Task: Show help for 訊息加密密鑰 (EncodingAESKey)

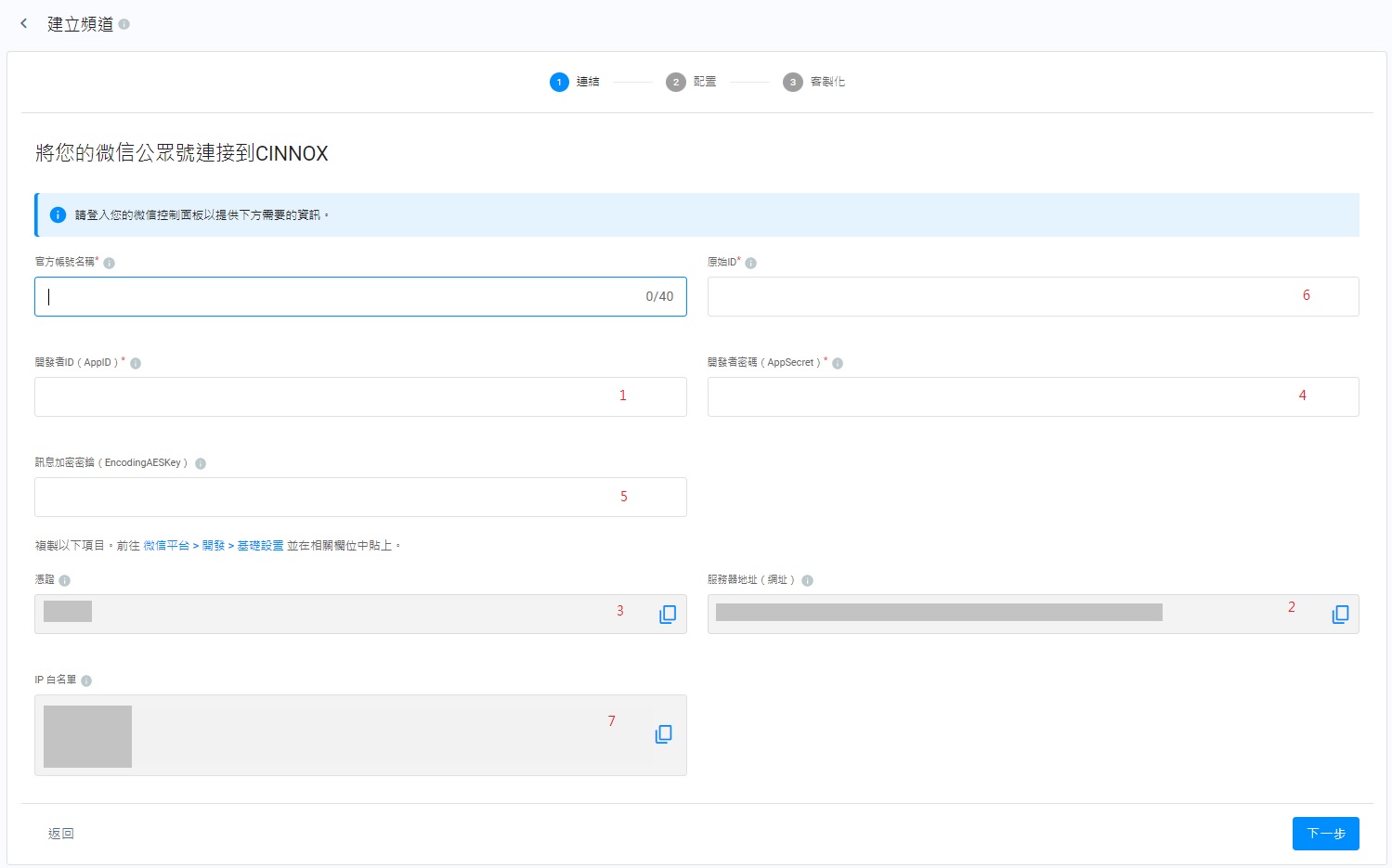Action: point(201,463)
